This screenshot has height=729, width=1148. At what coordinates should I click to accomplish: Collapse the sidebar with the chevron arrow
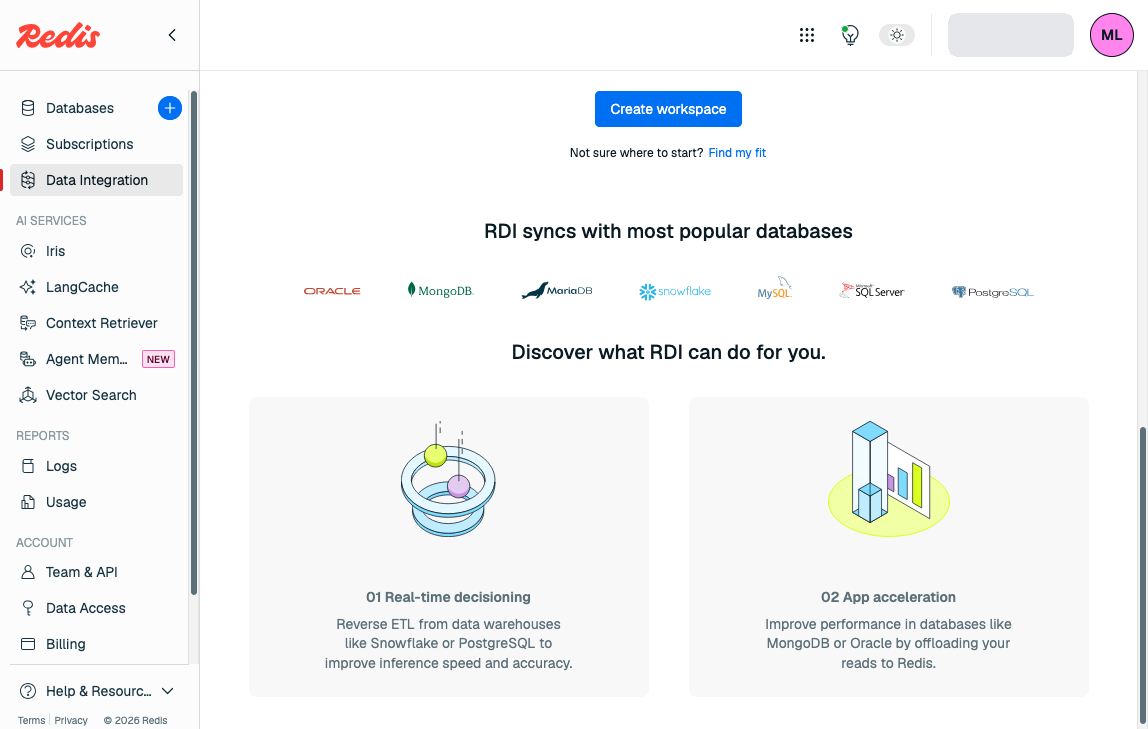(x=172, y=35)
